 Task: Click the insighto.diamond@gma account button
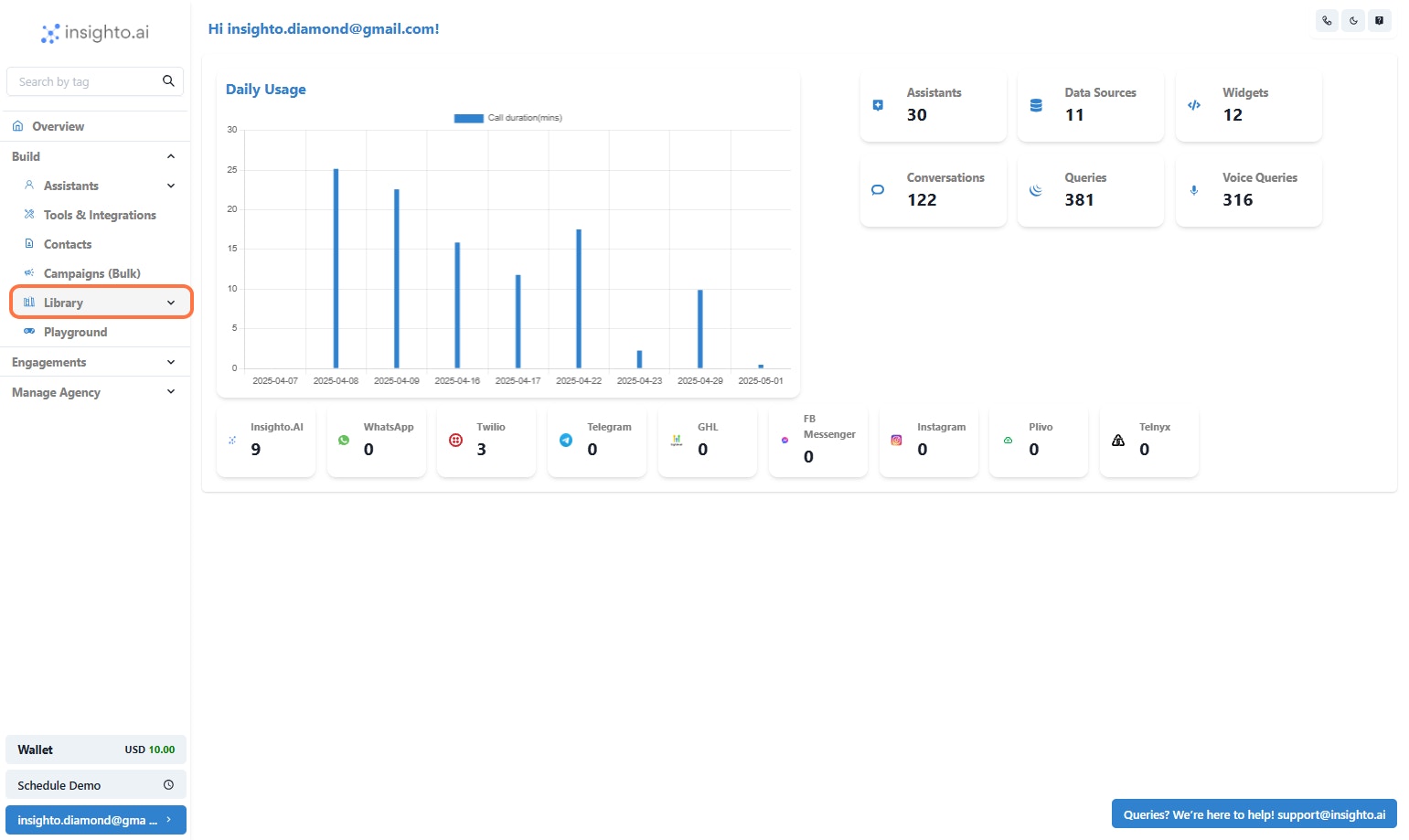(x=96, y=820)
